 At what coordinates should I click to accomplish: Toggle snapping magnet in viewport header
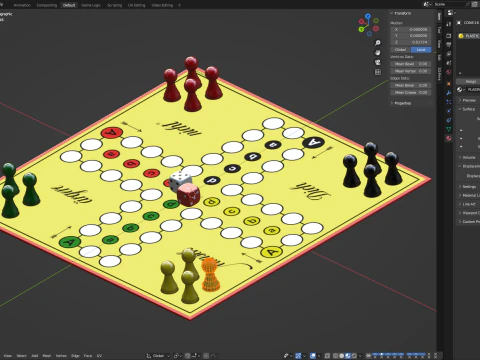point(189,356)
